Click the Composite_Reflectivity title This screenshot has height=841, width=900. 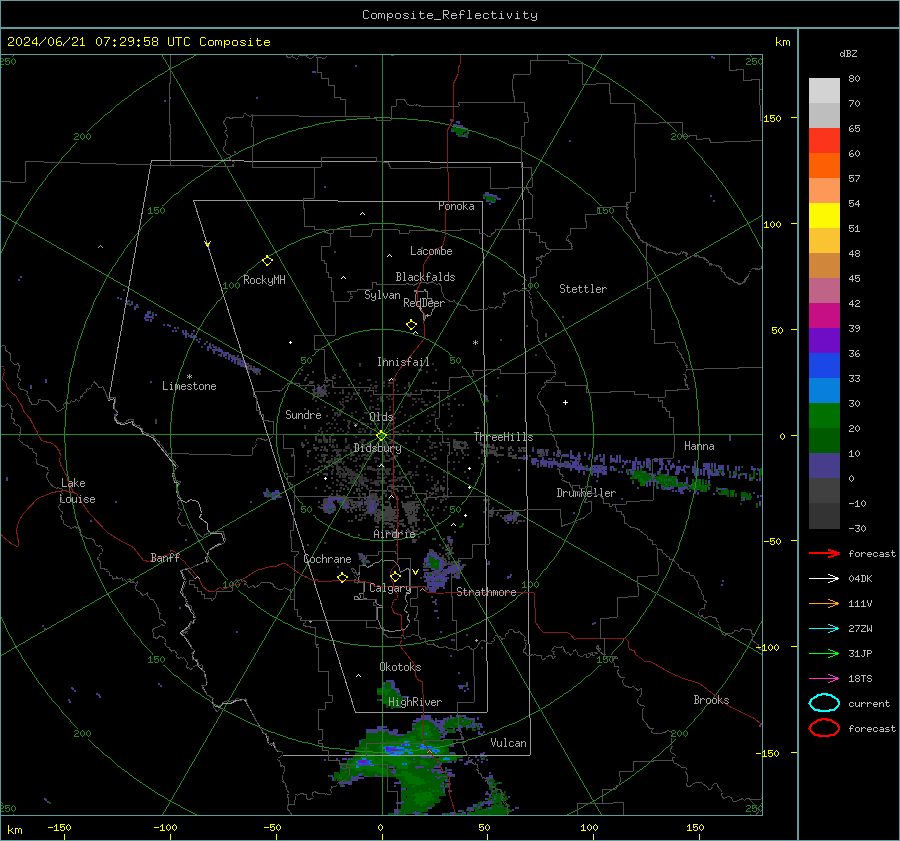tap(450, 15)
